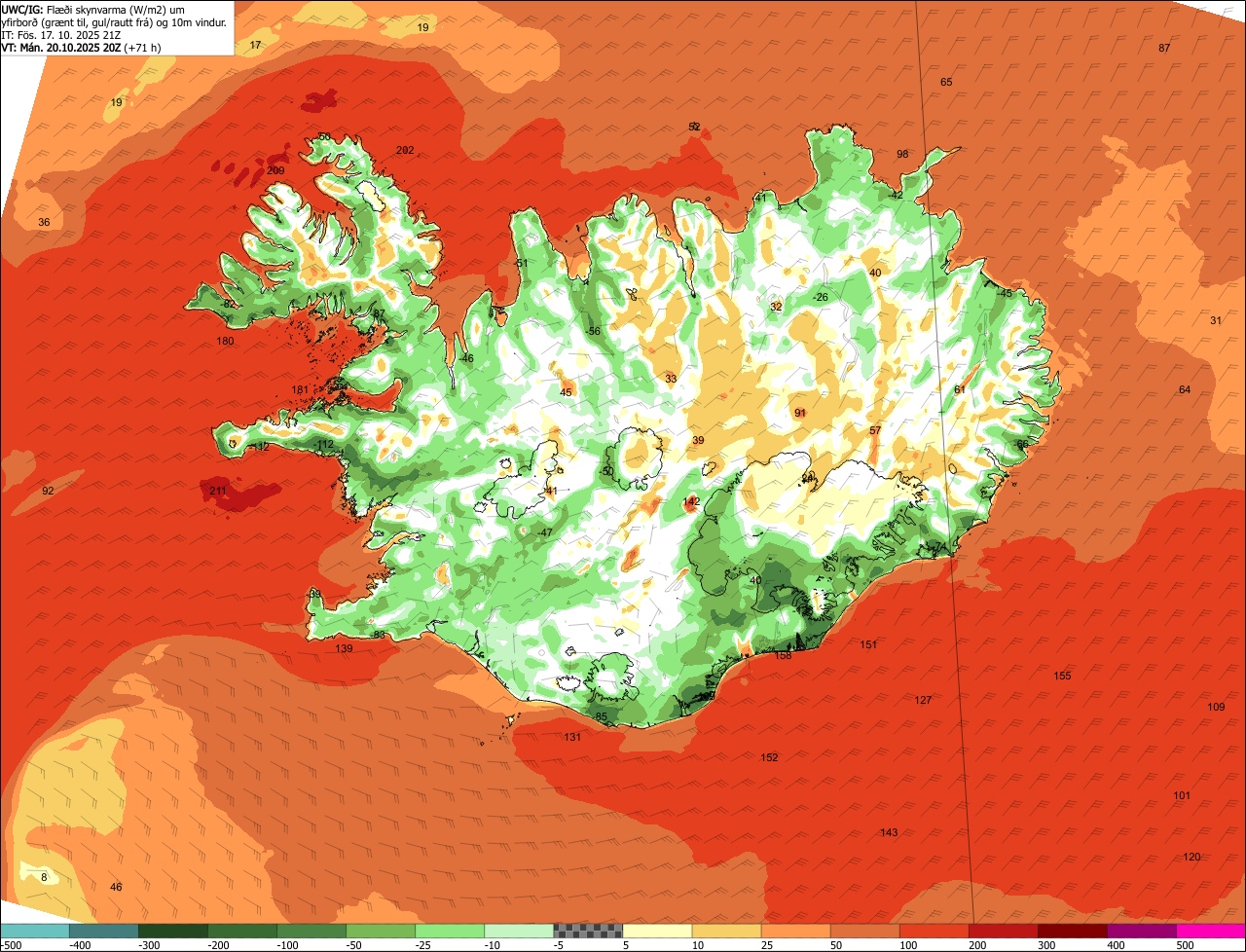This screenshot has height=952, width=1246.
Task: Click the map value '143'
Action: coord(889,832)
